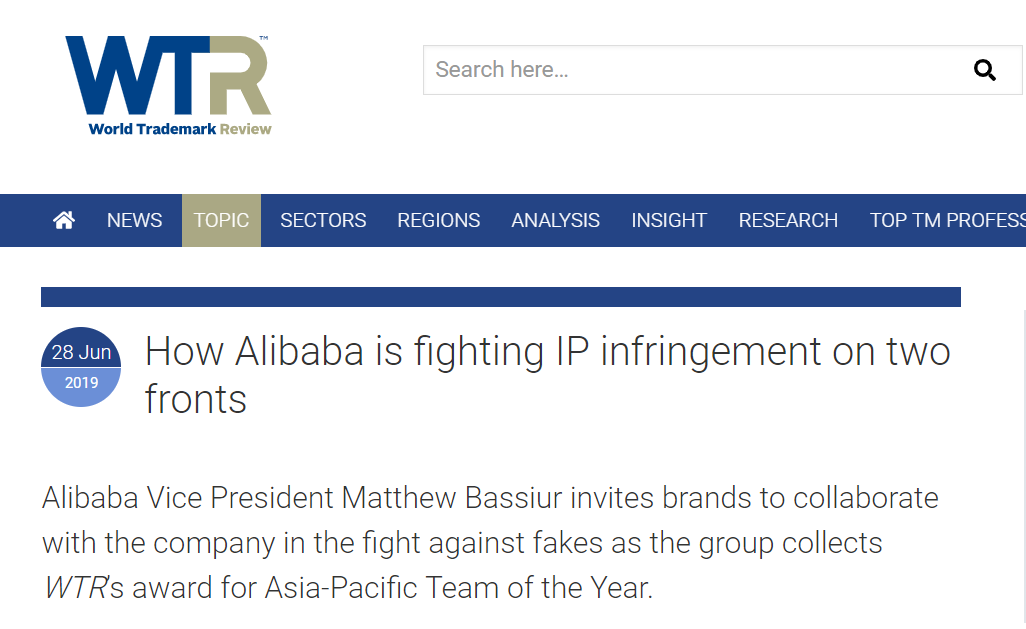Click the 28 Jun date badge
This screenshot has height=629, width=1026.
coord(81,352)
